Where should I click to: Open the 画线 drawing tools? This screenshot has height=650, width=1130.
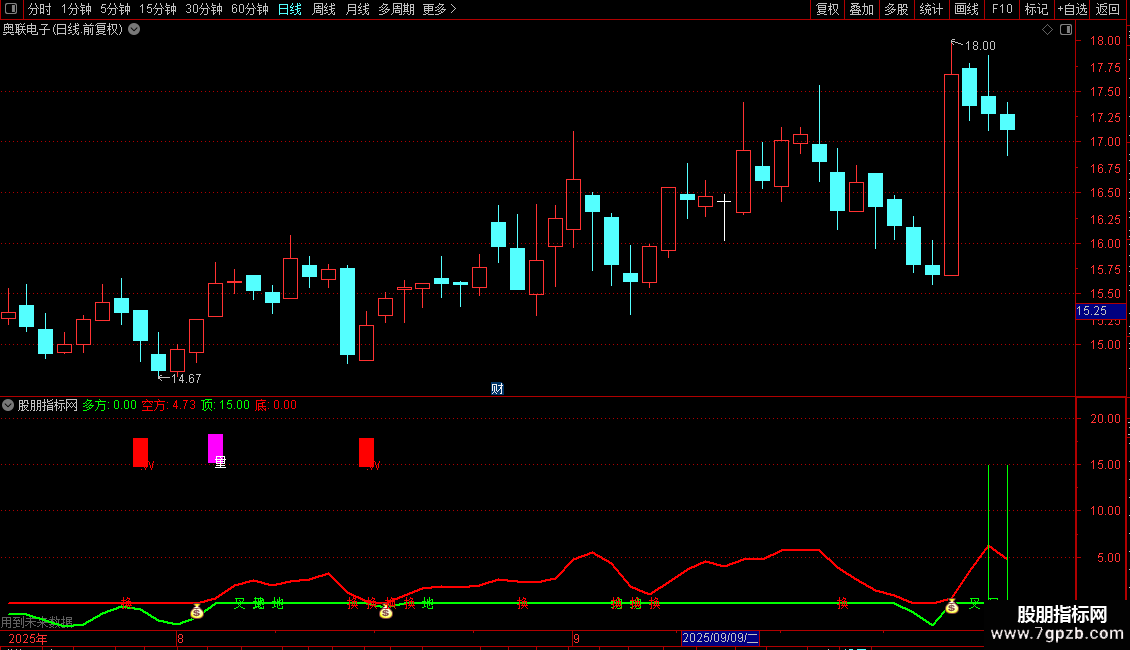(x=966, y=9)
